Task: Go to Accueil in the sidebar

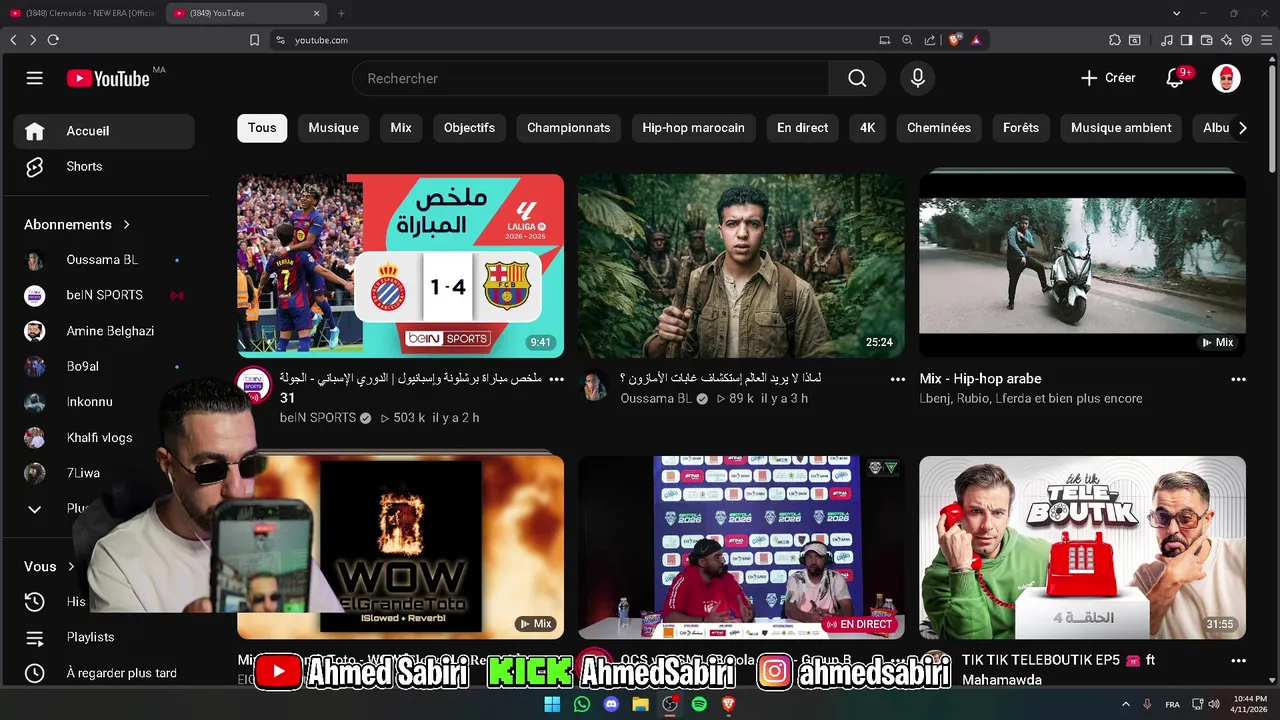Action: tap(104, 131)
